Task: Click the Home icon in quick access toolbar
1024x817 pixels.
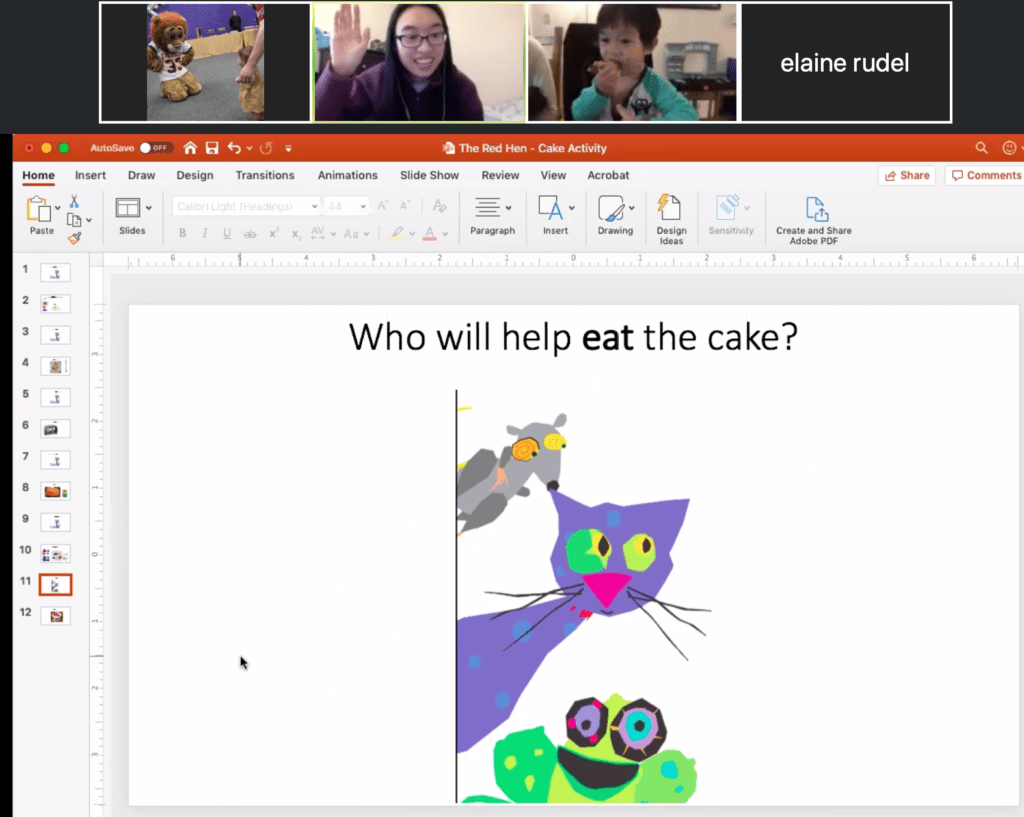Action: coord(190,148)
